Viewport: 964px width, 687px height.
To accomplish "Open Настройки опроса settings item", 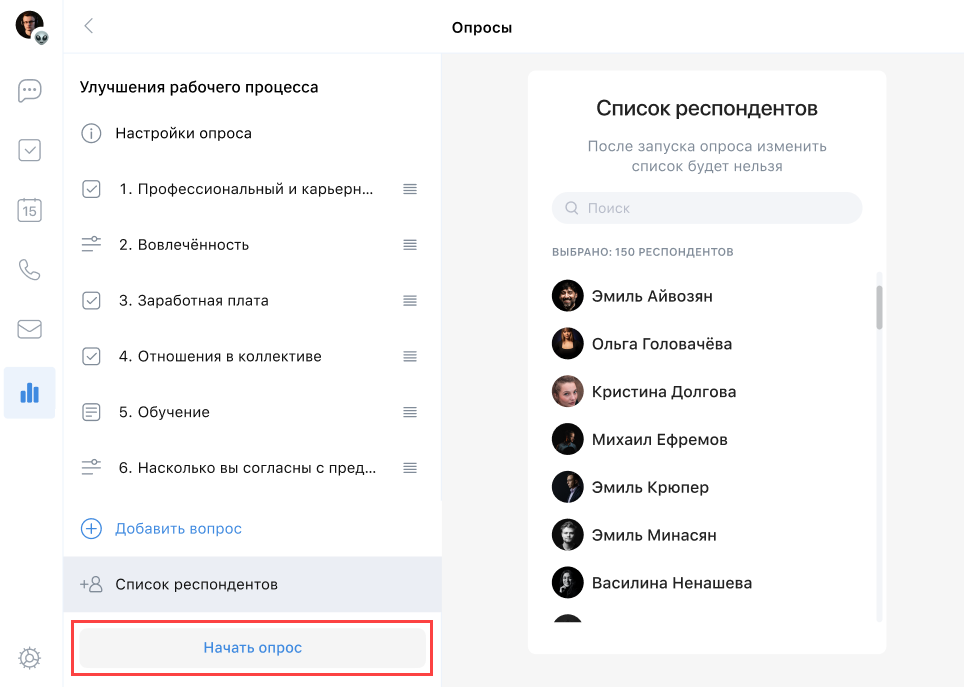I will click(183, 133).
